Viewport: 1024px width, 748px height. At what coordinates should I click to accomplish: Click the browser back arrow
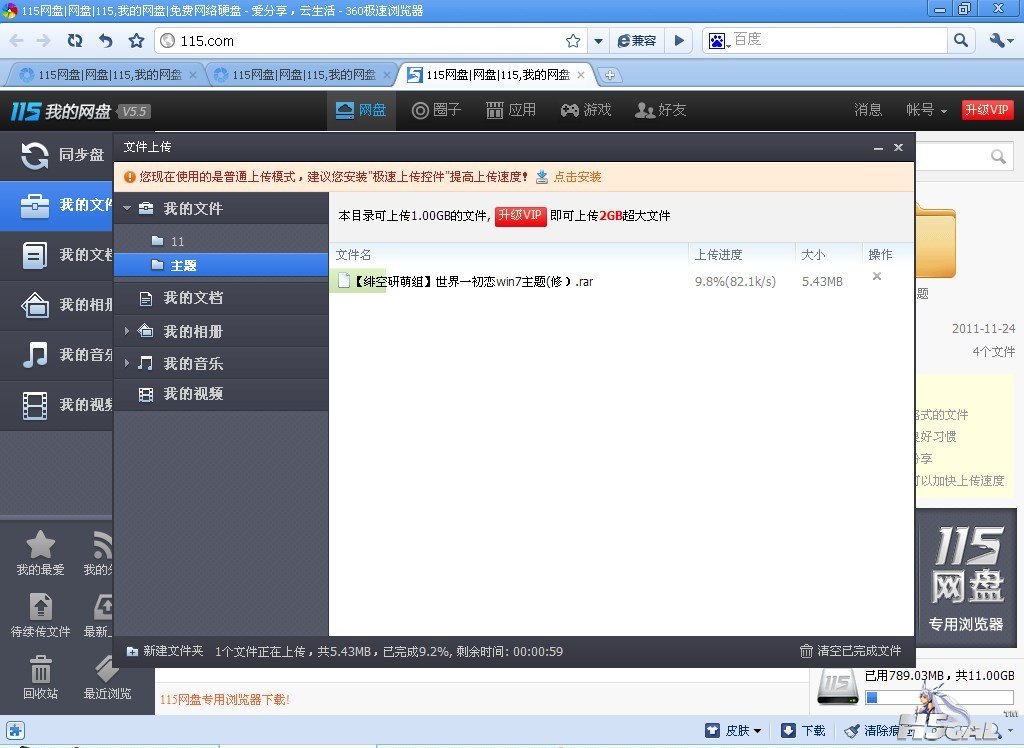(16, 41)
